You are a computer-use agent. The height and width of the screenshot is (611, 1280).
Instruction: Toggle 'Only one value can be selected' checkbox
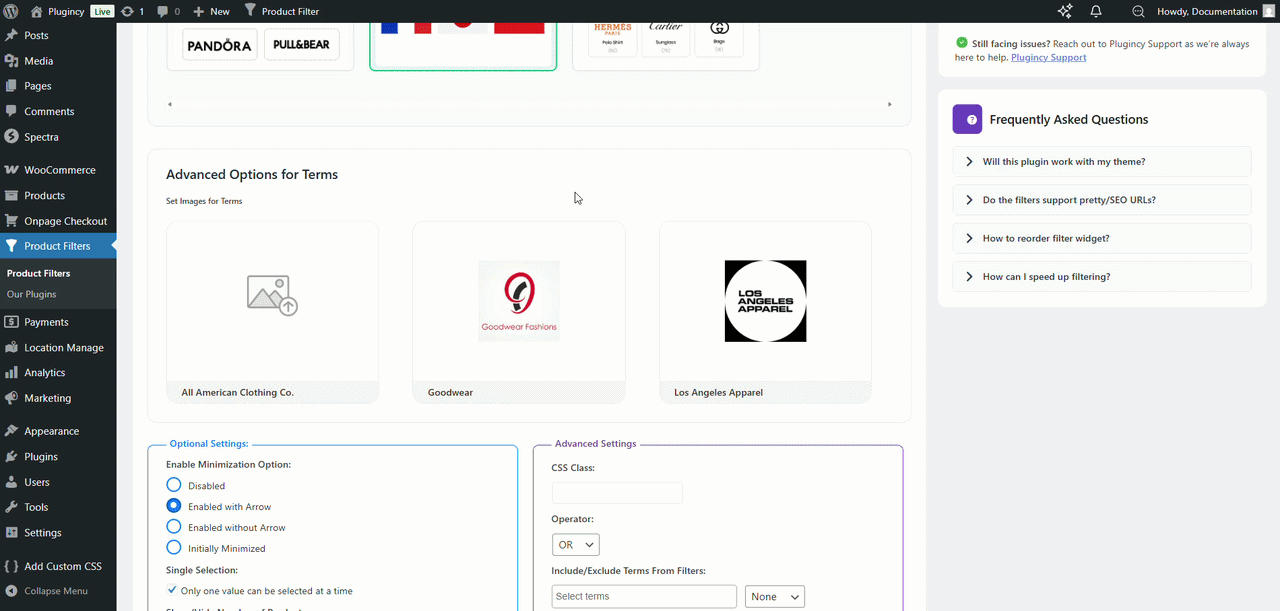tap(172, 590)
